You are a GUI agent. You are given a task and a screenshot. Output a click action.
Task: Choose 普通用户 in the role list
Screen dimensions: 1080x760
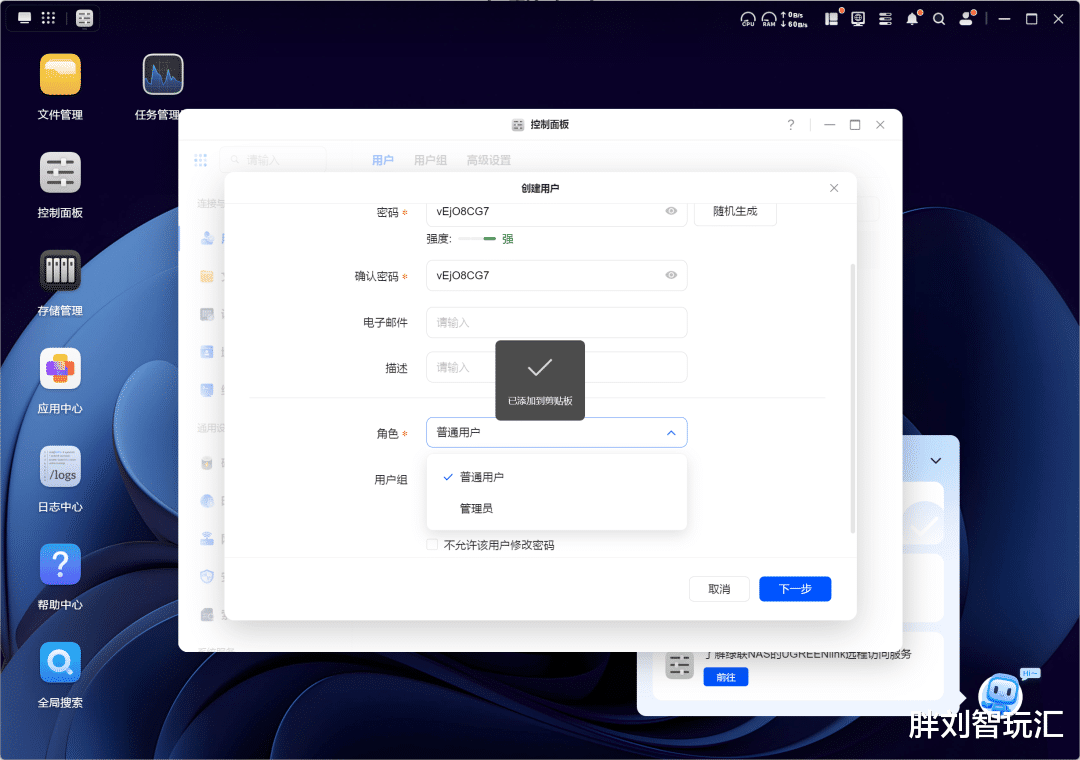point(557,477)
